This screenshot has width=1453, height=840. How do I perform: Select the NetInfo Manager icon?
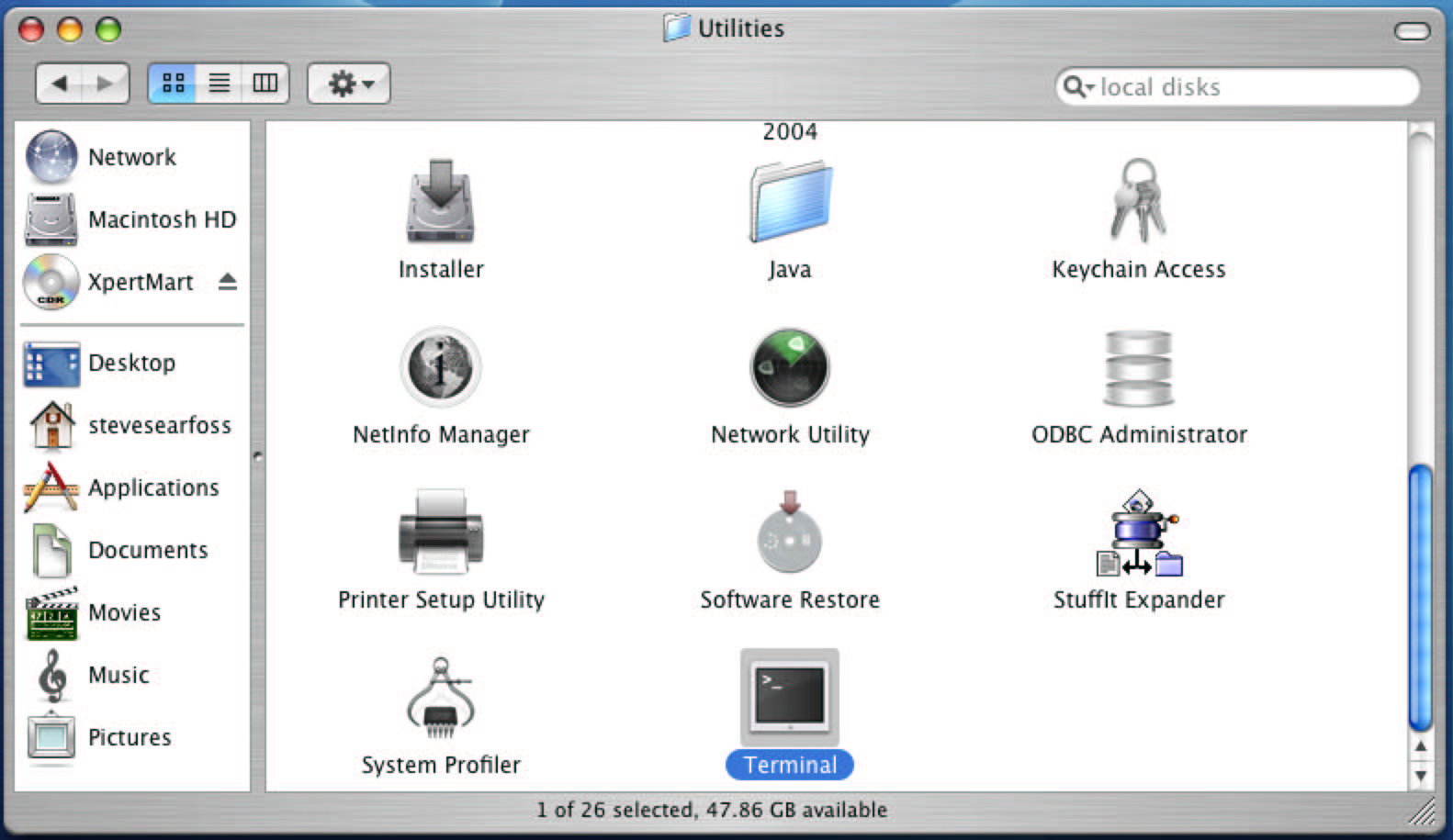(441, 367)
